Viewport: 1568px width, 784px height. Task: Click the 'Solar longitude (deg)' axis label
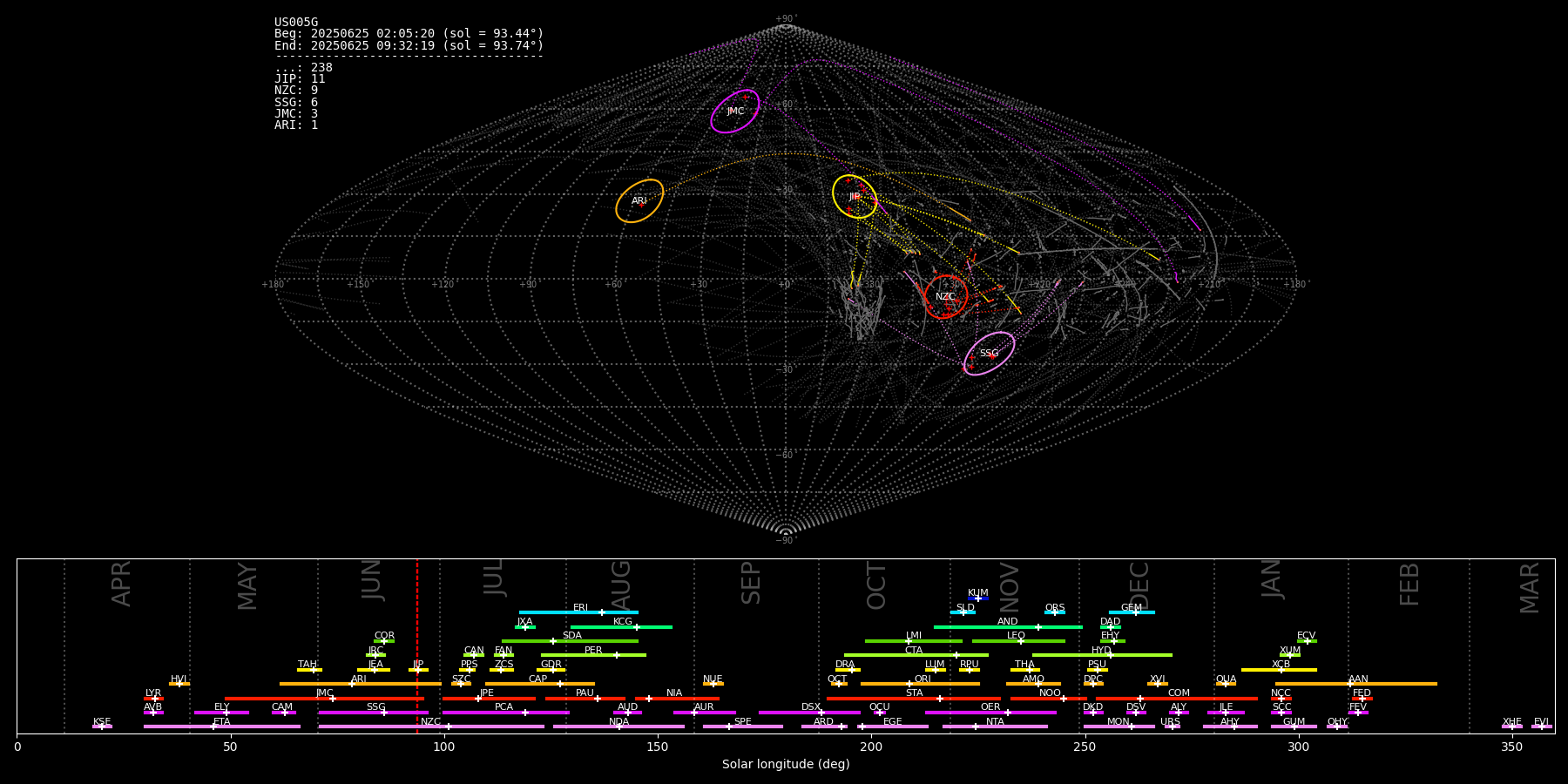[786, 764]
